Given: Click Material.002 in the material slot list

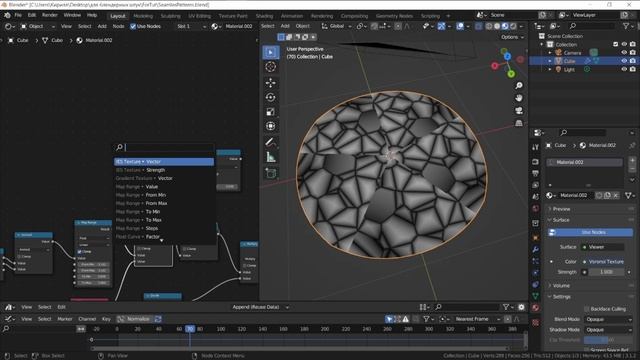Looking at the screenshot, I should point(585,162).
